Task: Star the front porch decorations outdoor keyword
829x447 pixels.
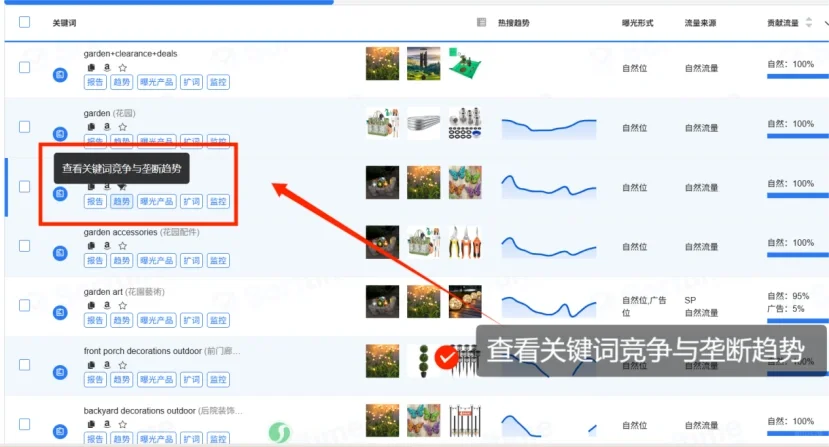Action: 123,364
